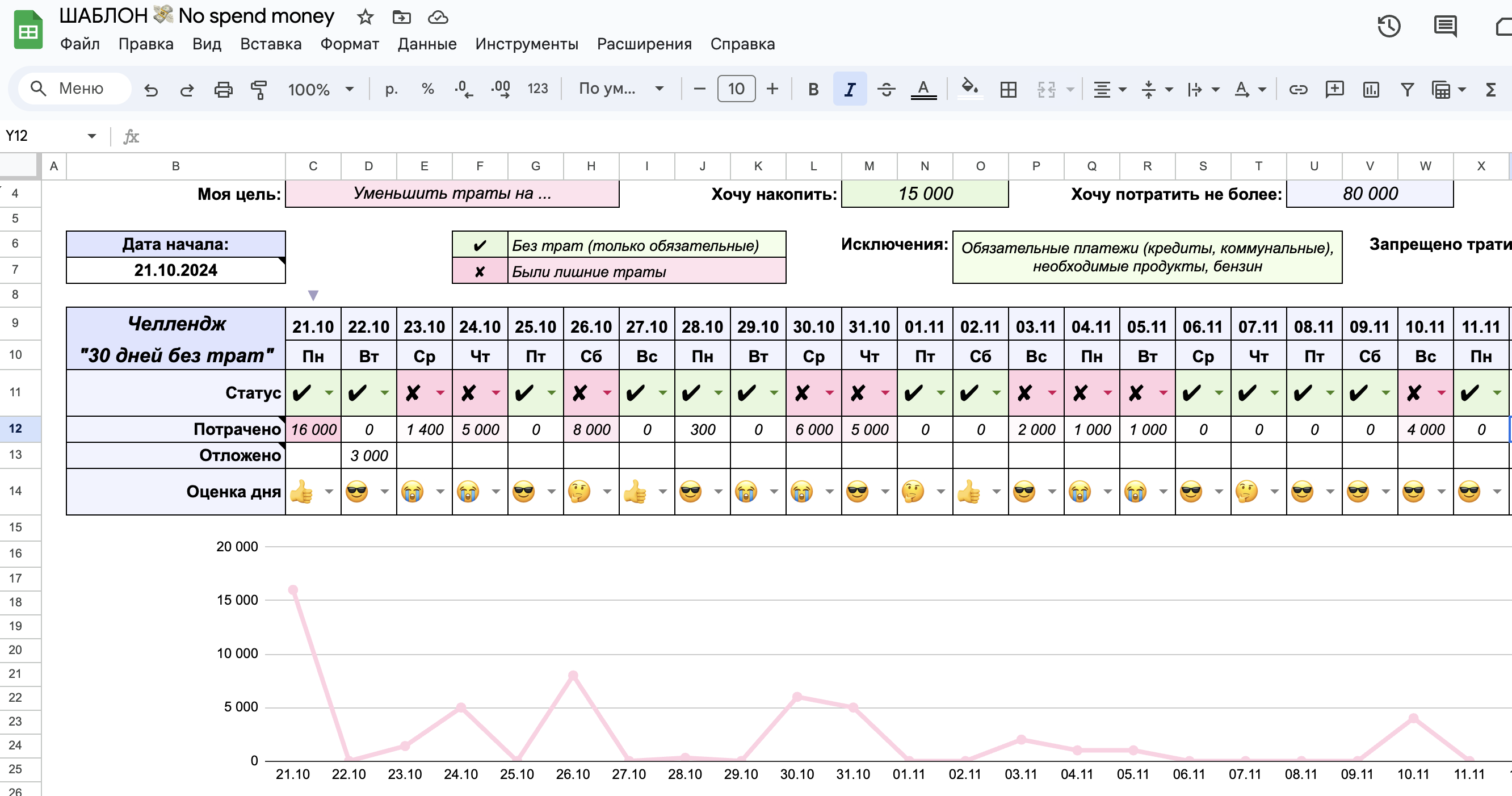Click the insert chart icon
The height and width of the screenshot is (796, 1512).
point(1371,89)
